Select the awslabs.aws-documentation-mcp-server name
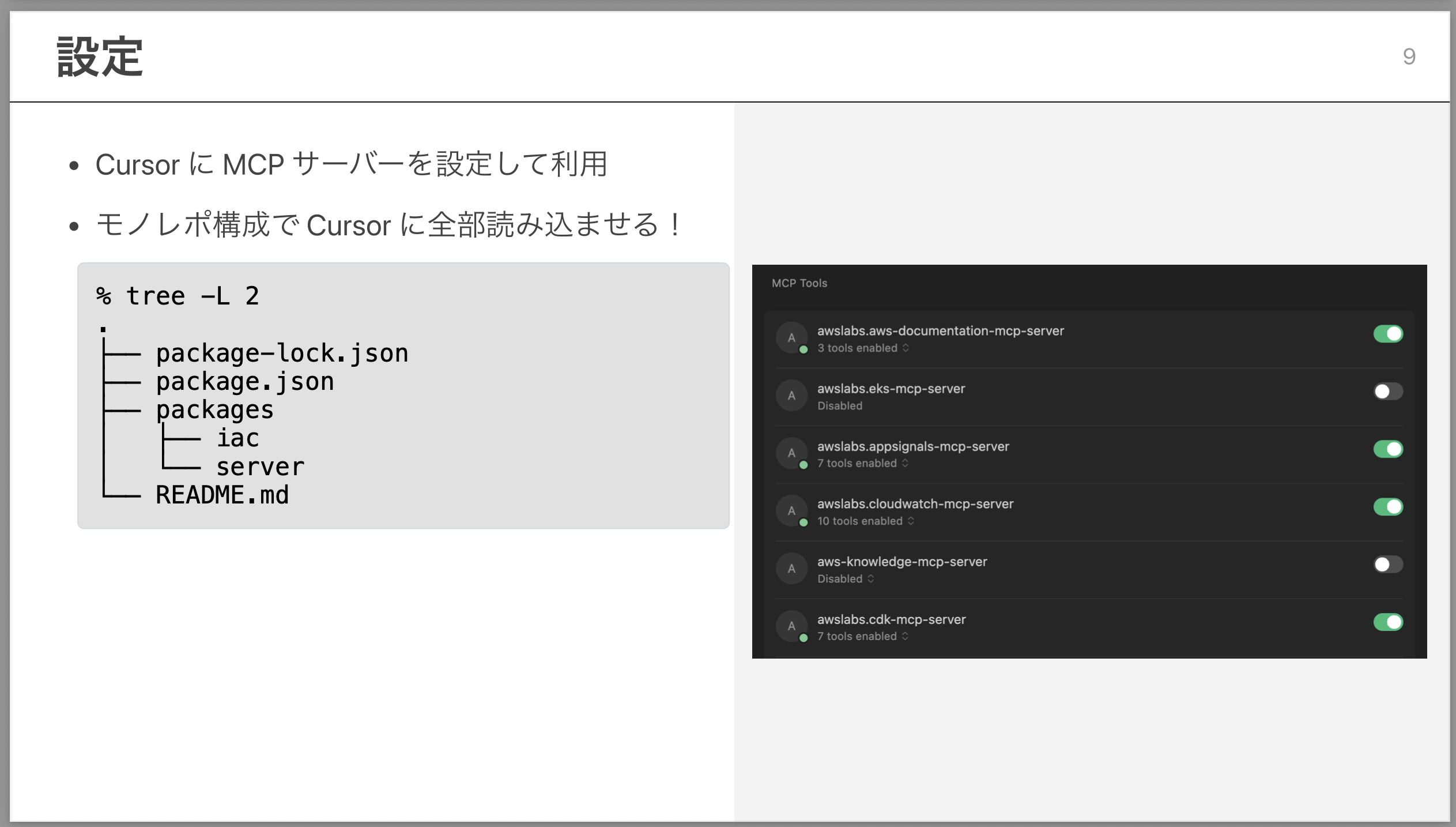 (941, 331)
